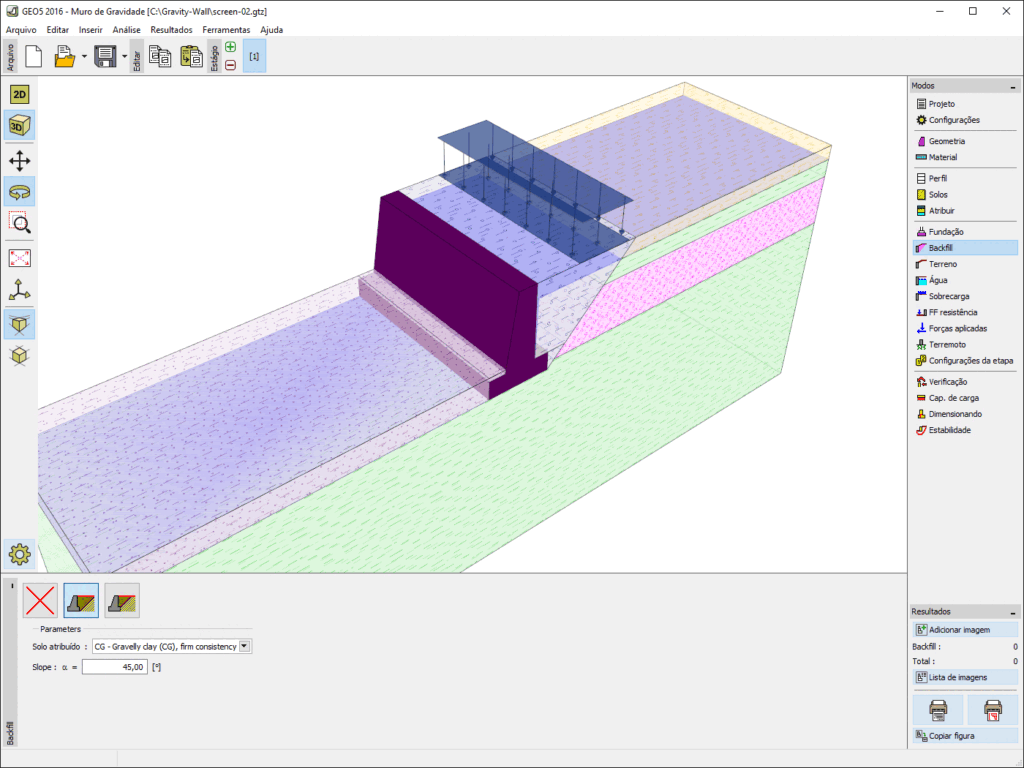Open the Arquivo menu
This screenshot has width=1024, height=768.
(21, 30)
